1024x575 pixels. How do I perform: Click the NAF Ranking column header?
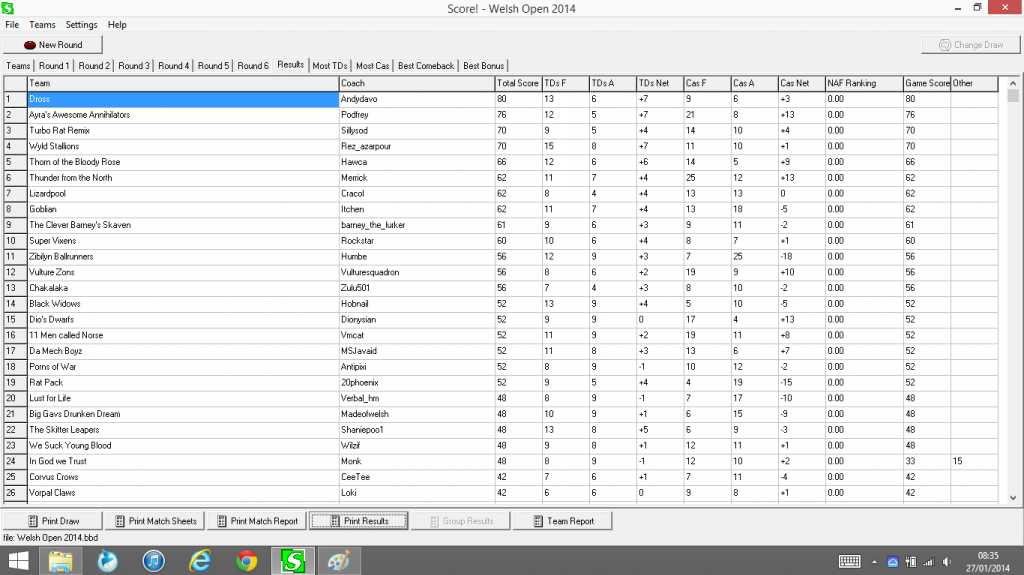pyautogui.click(x=863, y=84)
